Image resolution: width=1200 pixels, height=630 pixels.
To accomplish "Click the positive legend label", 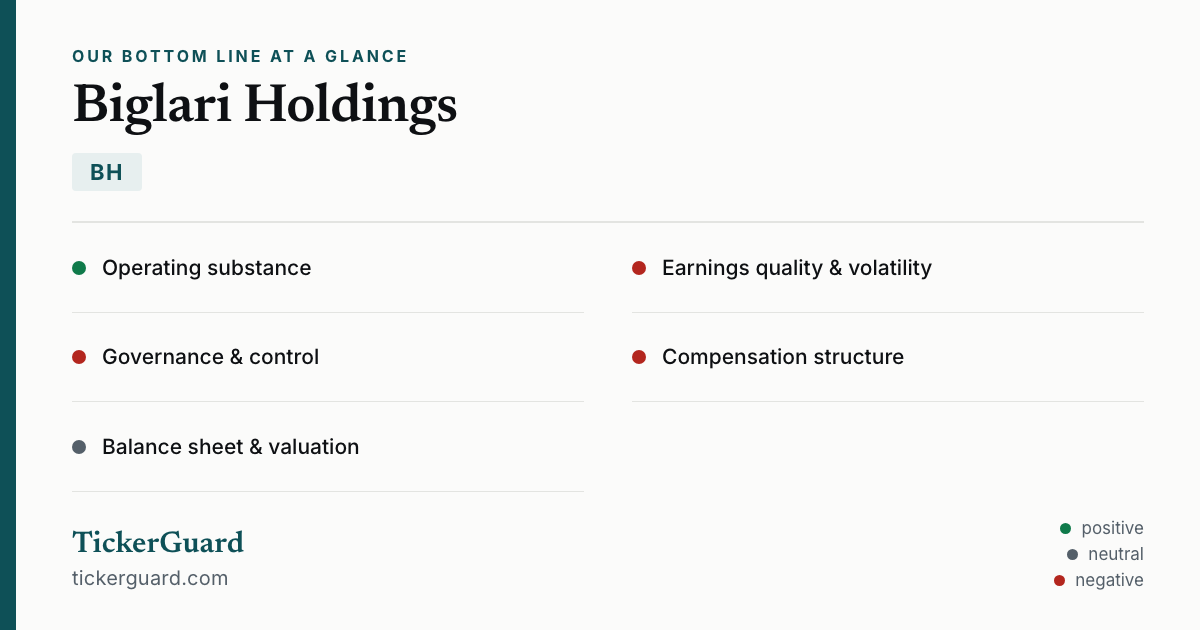I will 1112,528.
